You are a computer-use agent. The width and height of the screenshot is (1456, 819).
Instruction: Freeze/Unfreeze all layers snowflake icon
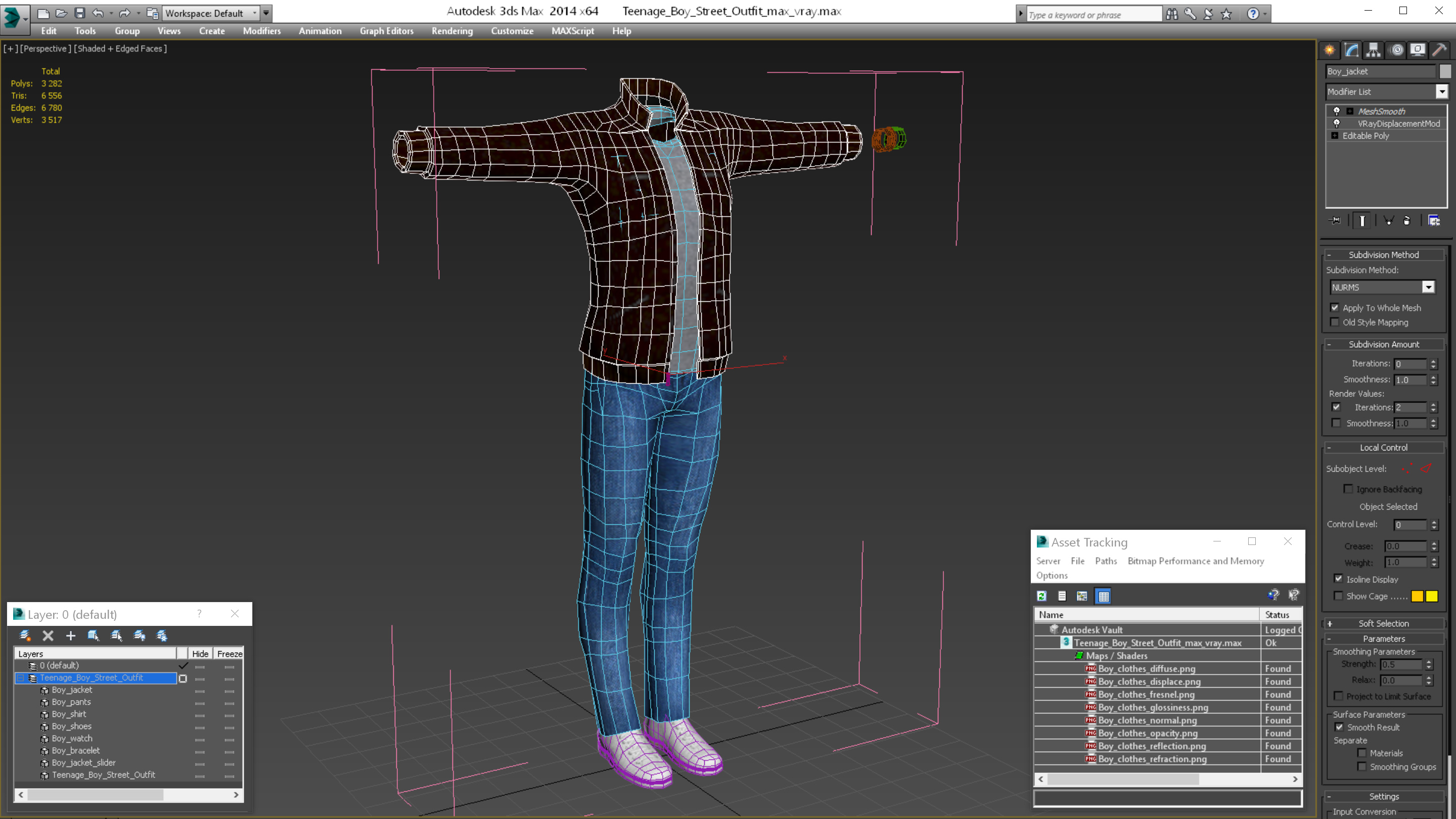point(162,636)
